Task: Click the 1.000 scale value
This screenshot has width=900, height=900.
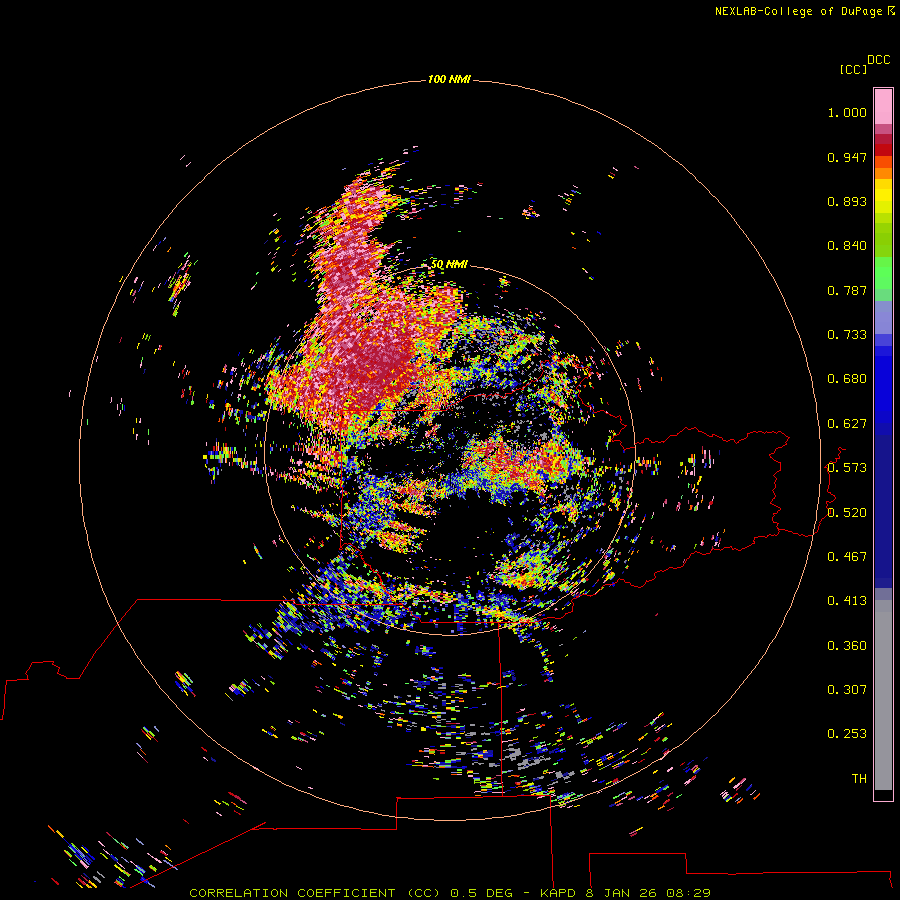Action: 847,112
